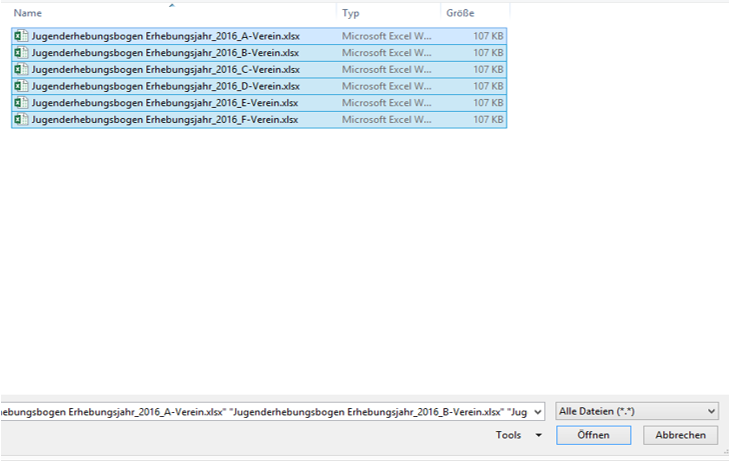This screenshot has width=730, height=461.
Task: Click the Excel icon of the E-Verein file
Action: 21,103
